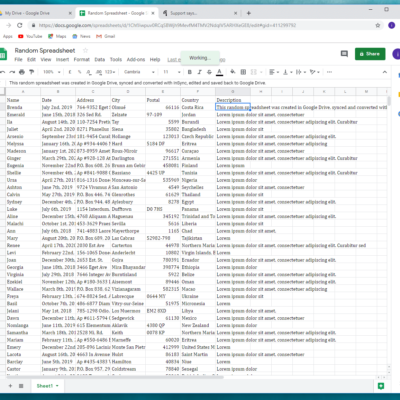Open the 123 number format dropdown
This screenshot has height=400, width=400.
point(110,72)
